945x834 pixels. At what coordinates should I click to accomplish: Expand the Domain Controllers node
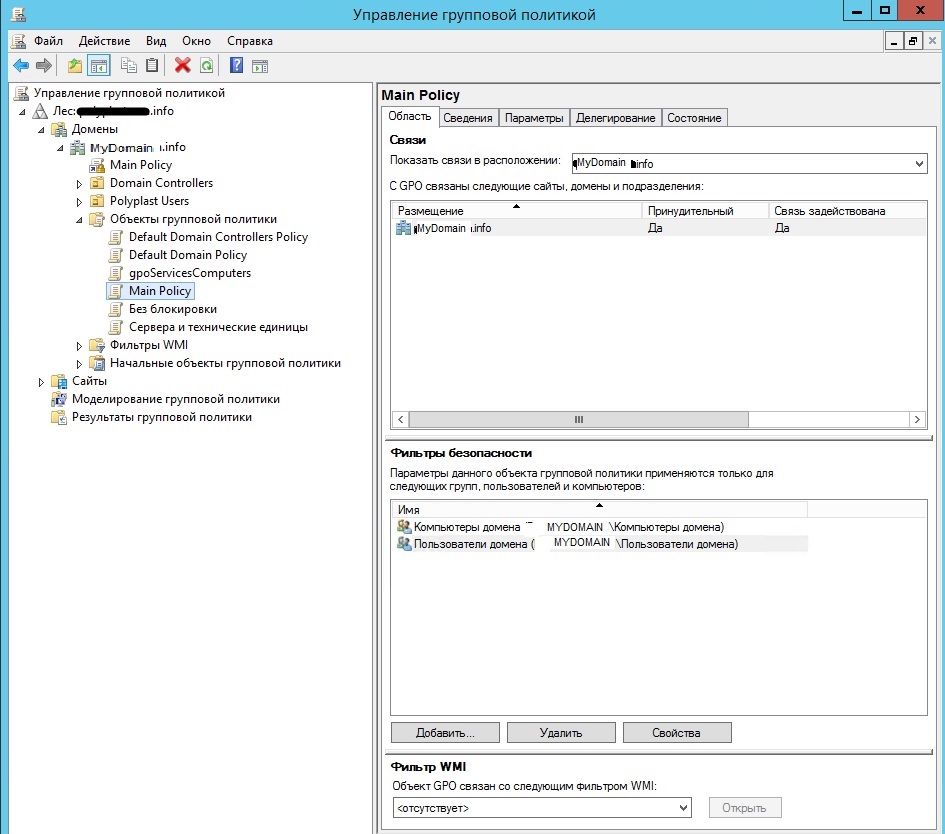(79, 184)
